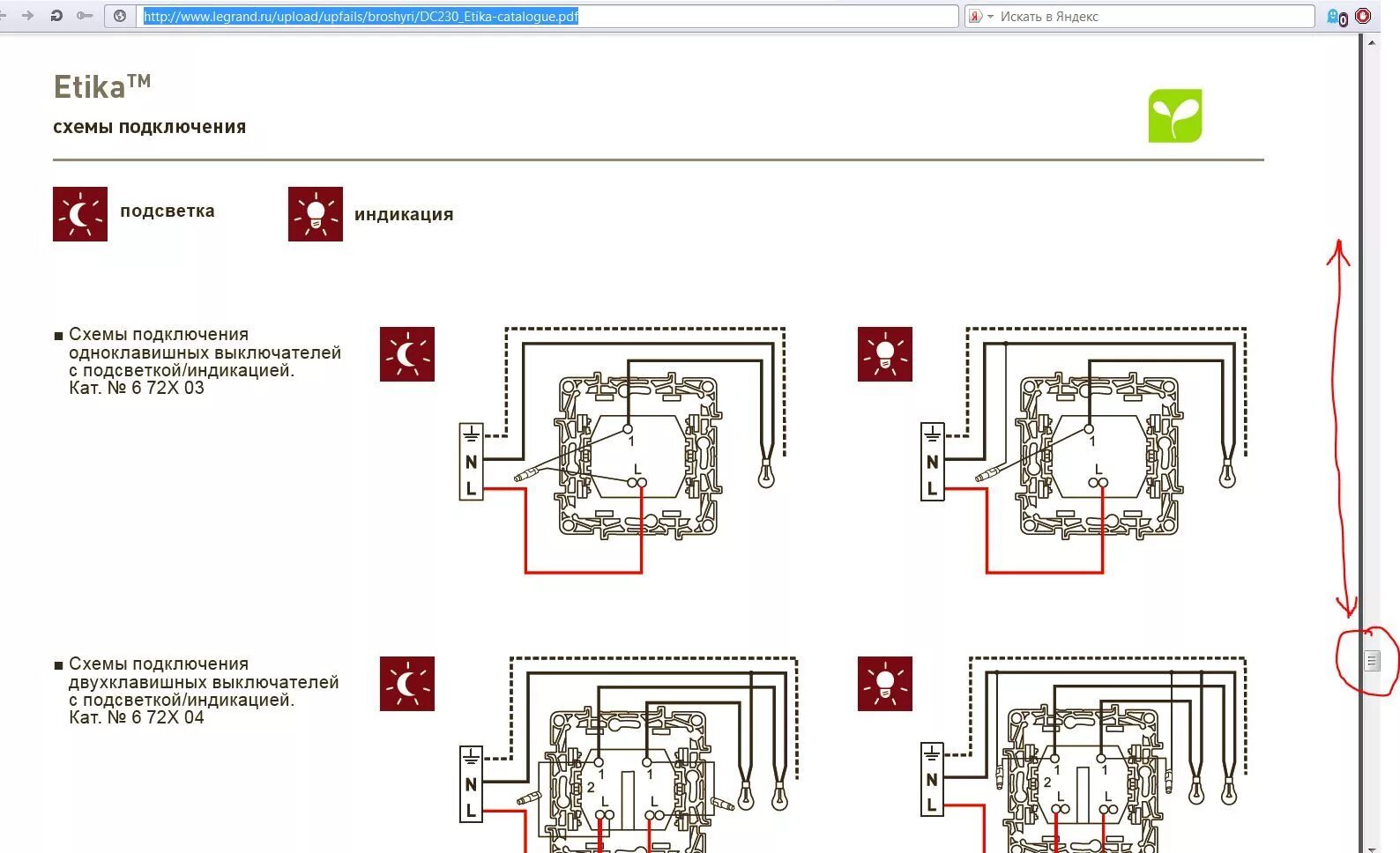Click the key password icon in toolbar
This screenshot has height=853, width=1400.
coord(85,16)
